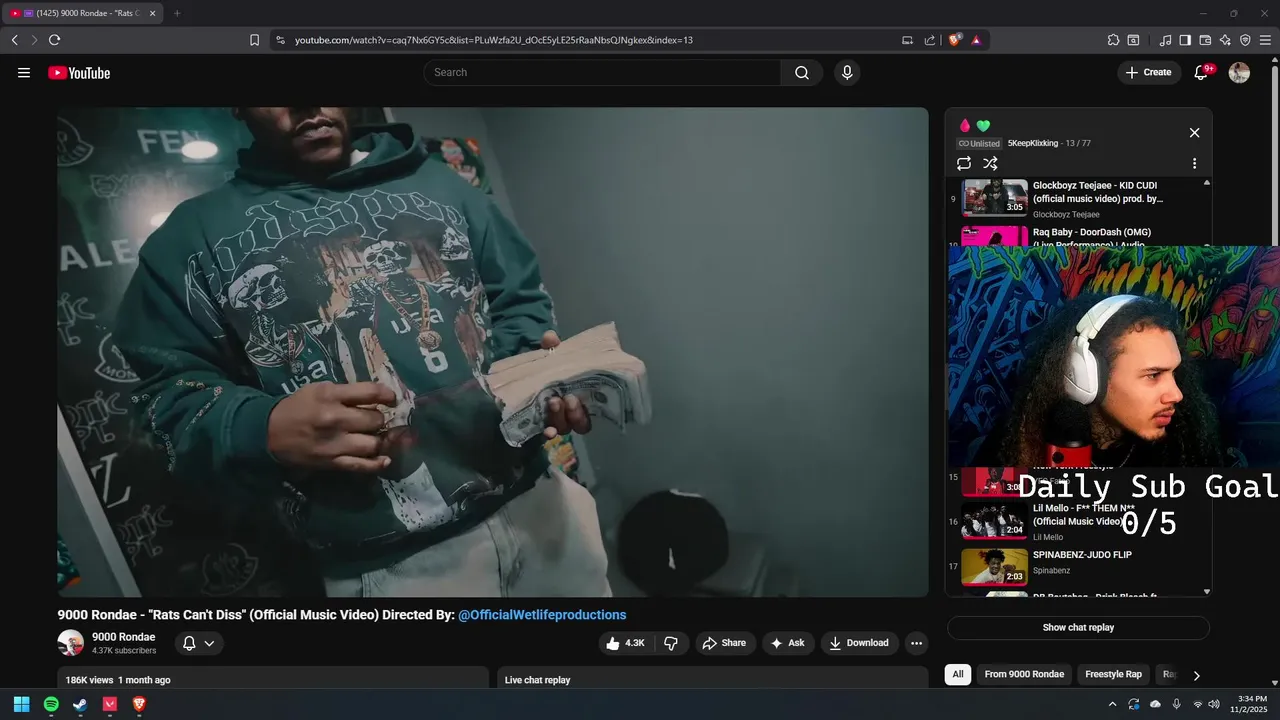Select the Freestyle Rap chip
The height and width of the screenshot is (720, 1280).
tap(1113, 674)
